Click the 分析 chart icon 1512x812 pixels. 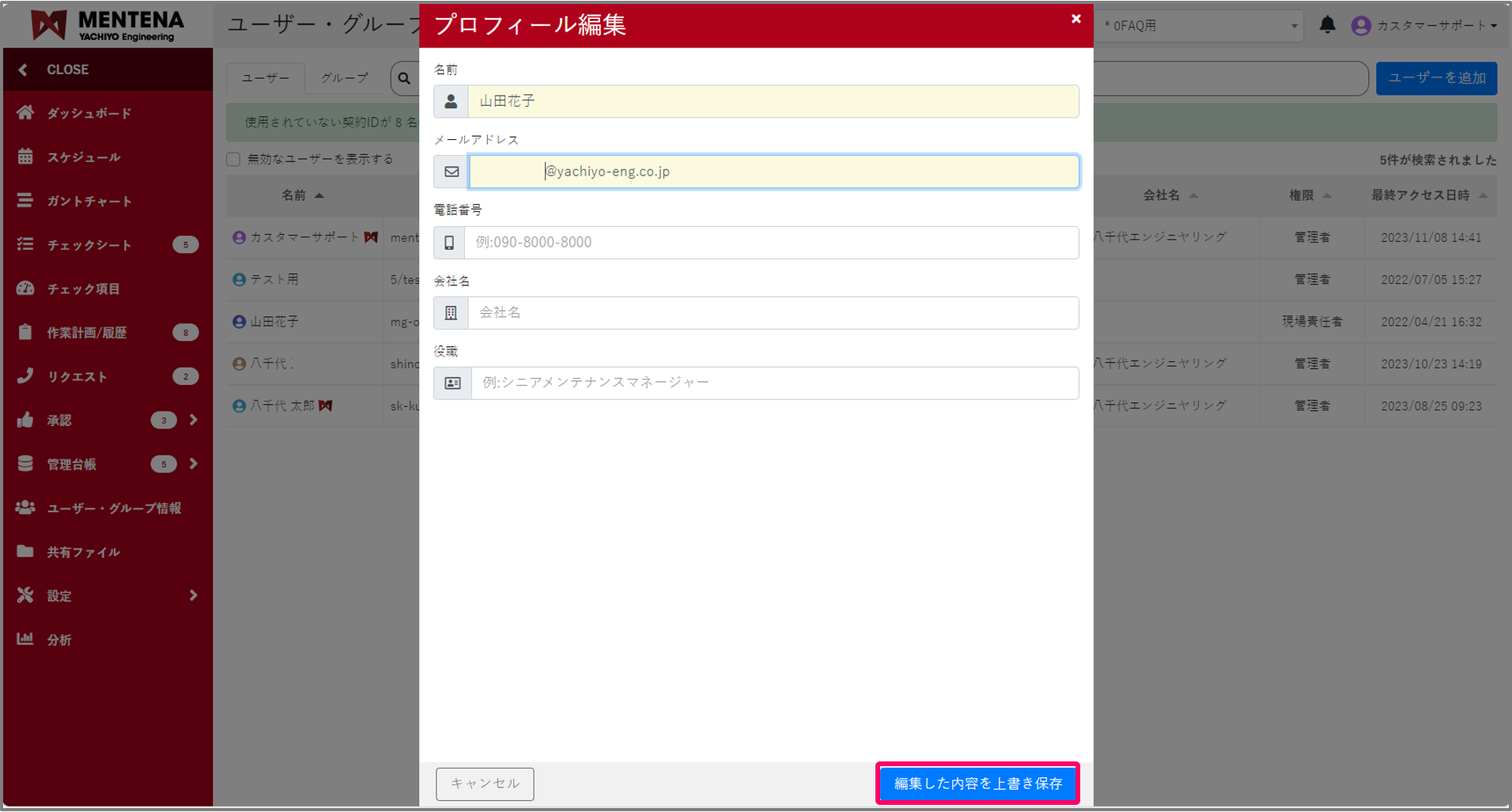pyautogui.click(x=26, y=639)
